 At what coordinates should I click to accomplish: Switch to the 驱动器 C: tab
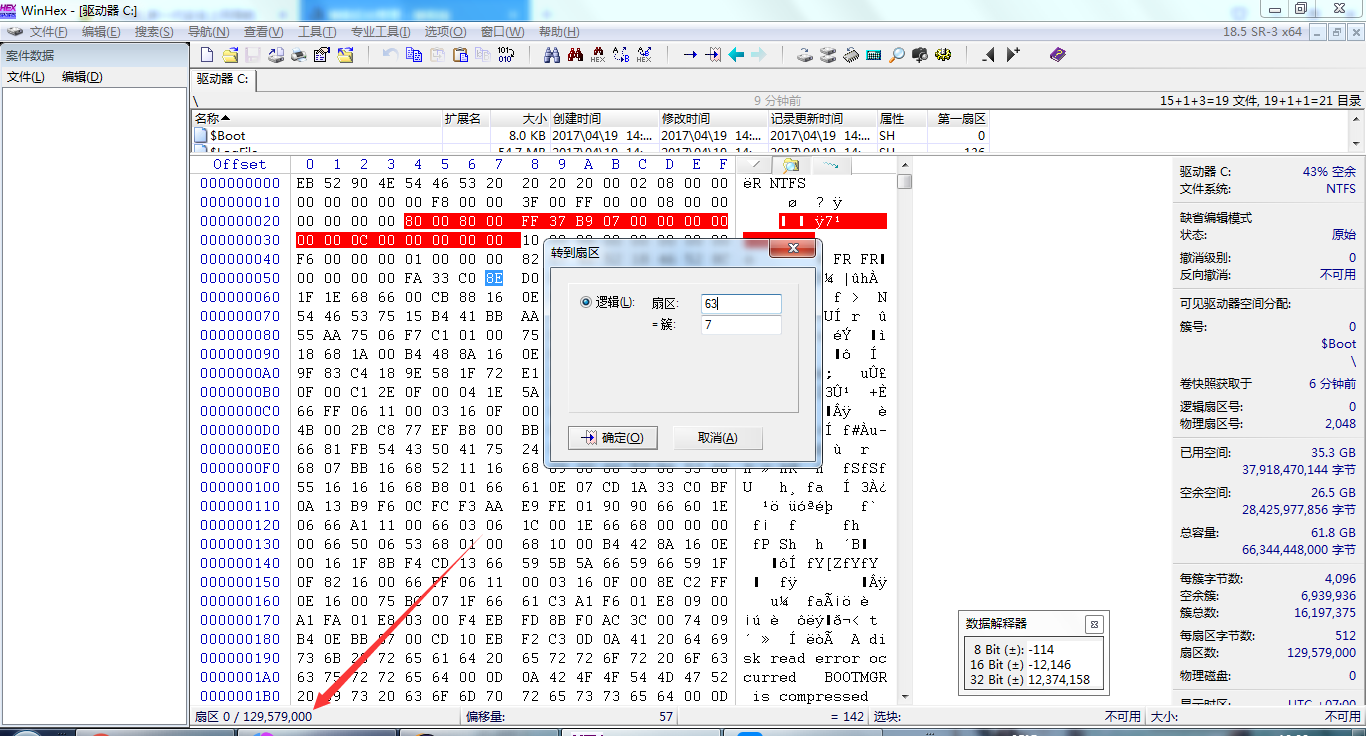[223, 78]
